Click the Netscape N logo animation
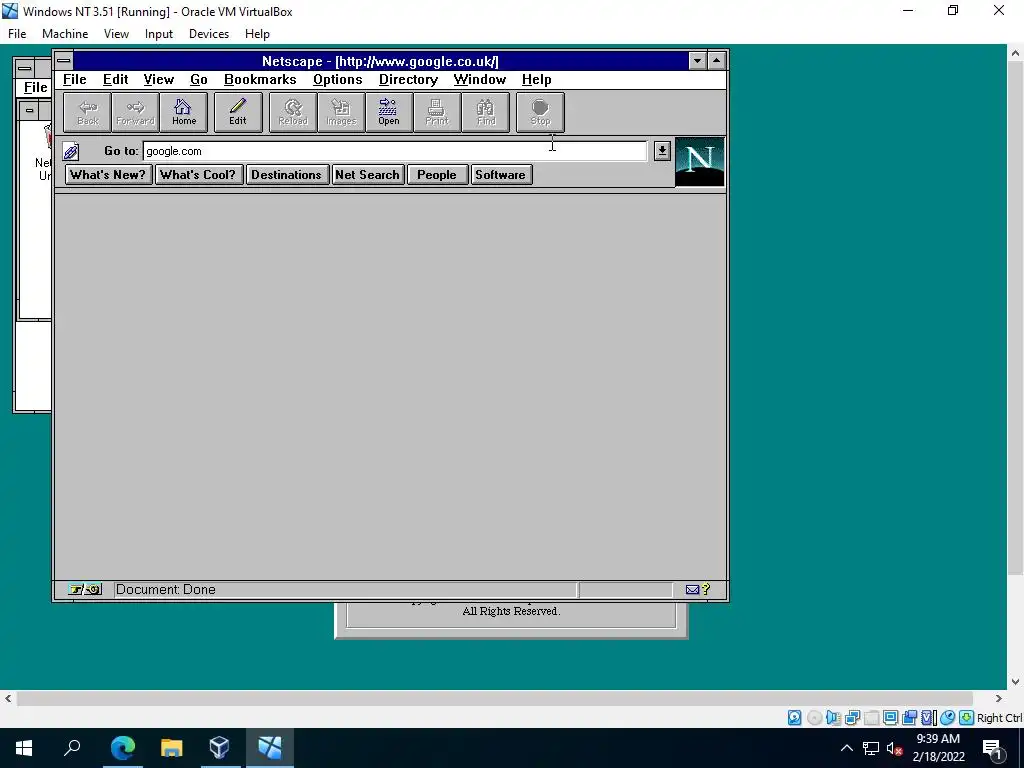 coord(699,161)
